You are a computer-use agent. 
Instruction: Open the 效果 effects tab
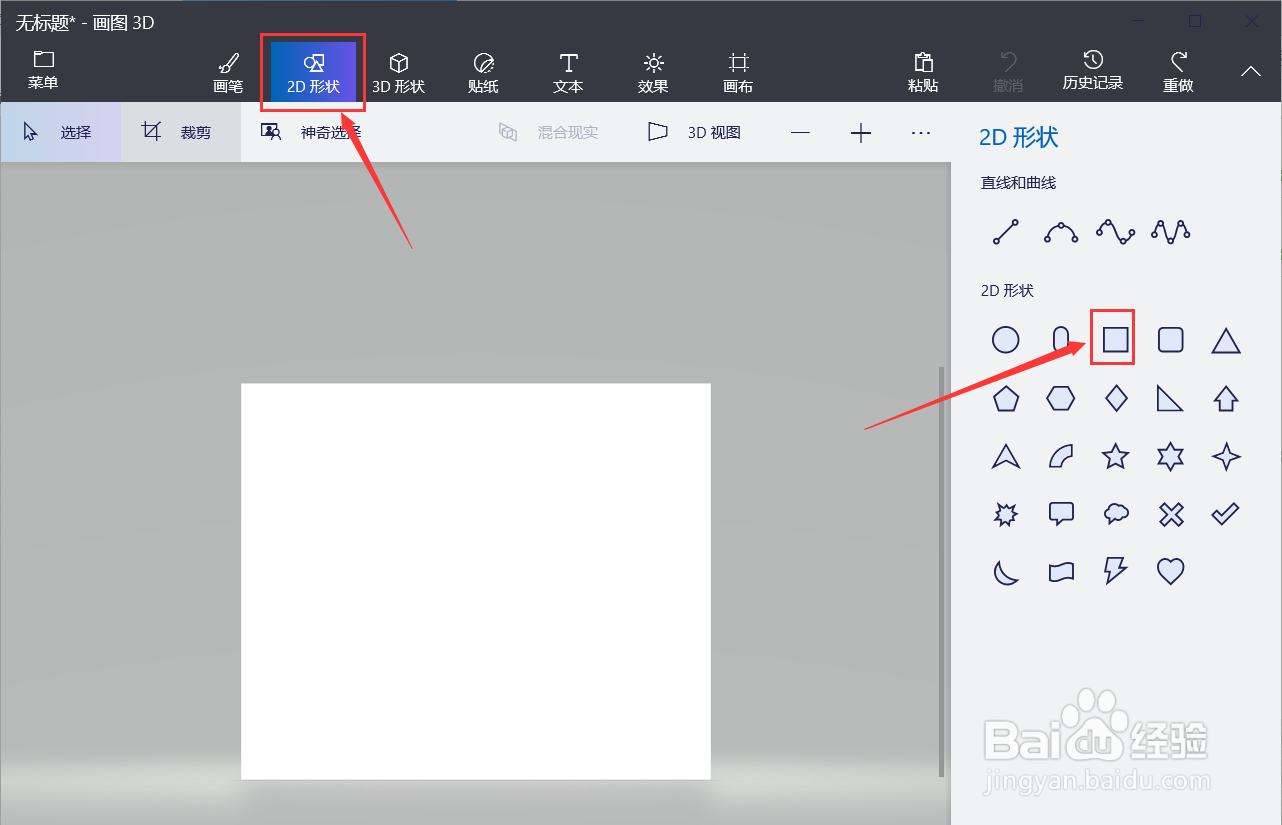coord(653,73)
